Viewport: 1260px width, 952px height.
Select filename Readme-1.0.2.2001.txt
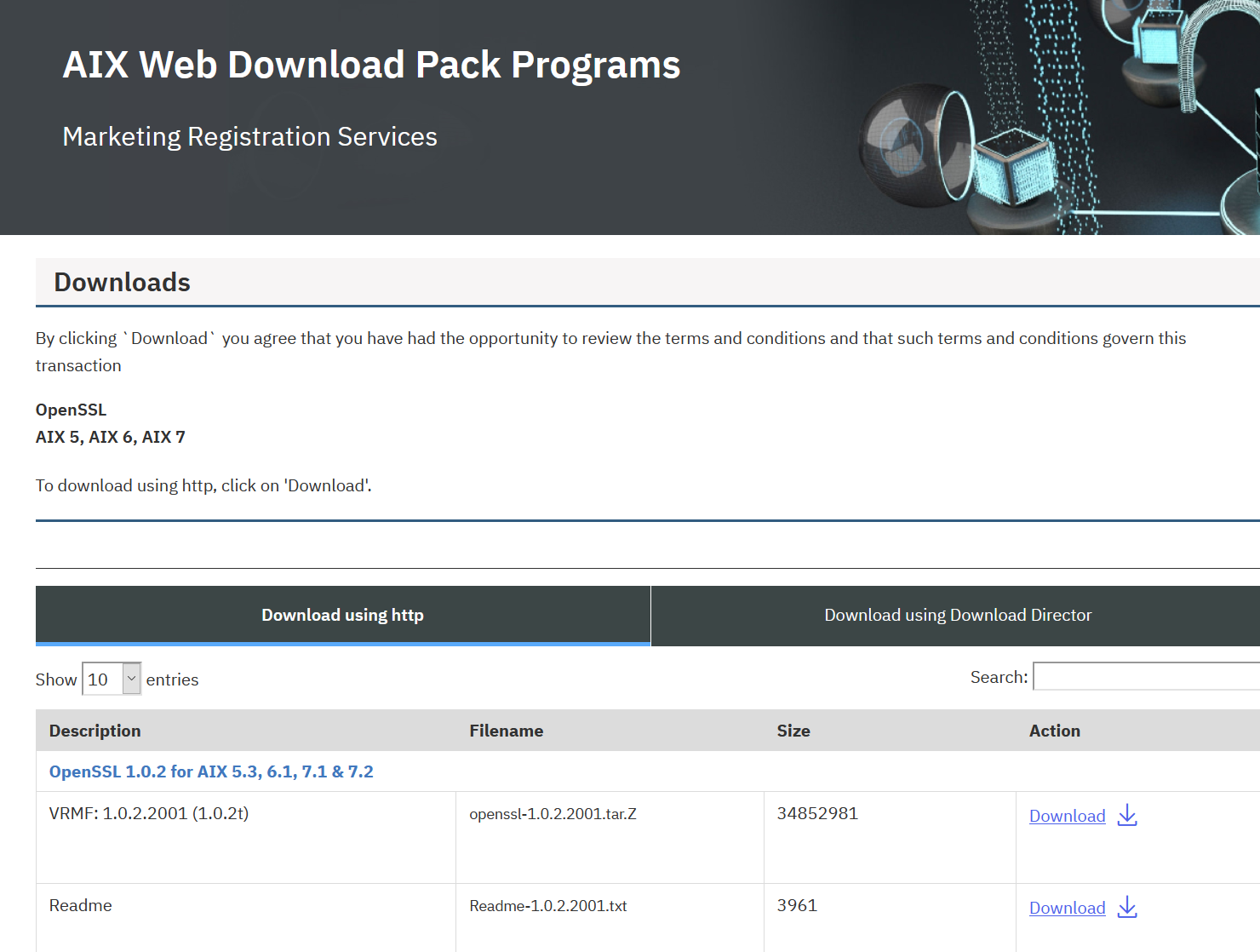click(x=547, y=906)
